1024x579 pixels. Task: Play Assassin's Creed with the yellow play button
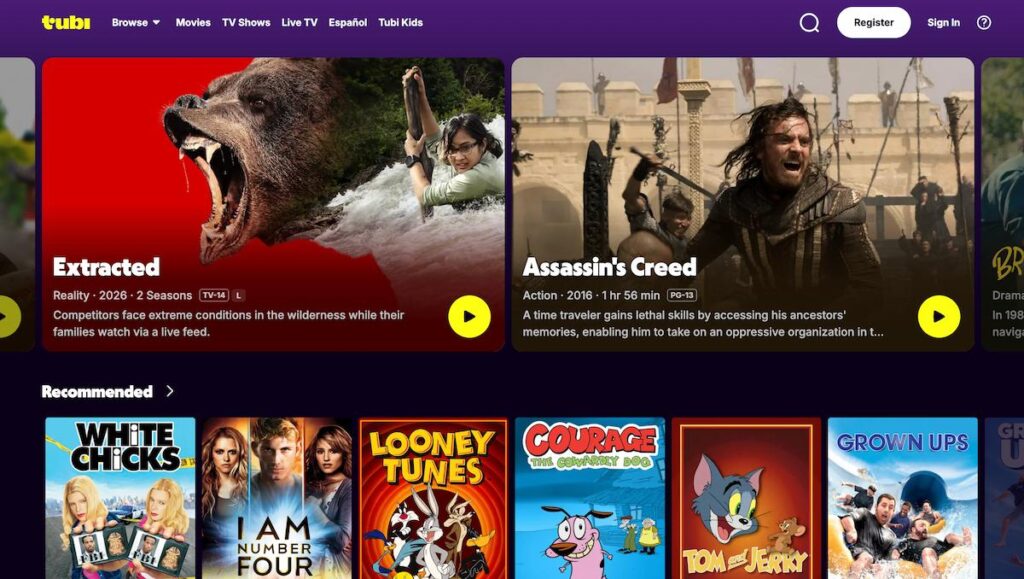point(938,317)
